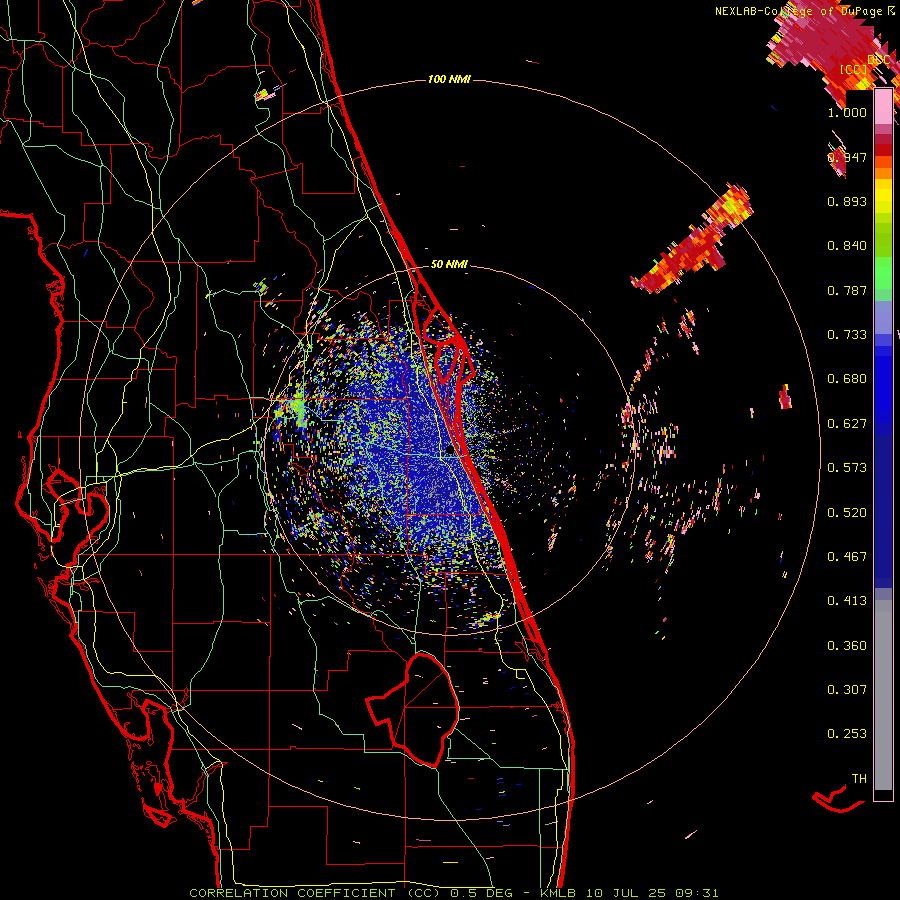Image resolution: width=900 pixels, height=900 pixels.
Task: Click the Correlation Coefficient caption at the bottom
Action: click(453, 893)
